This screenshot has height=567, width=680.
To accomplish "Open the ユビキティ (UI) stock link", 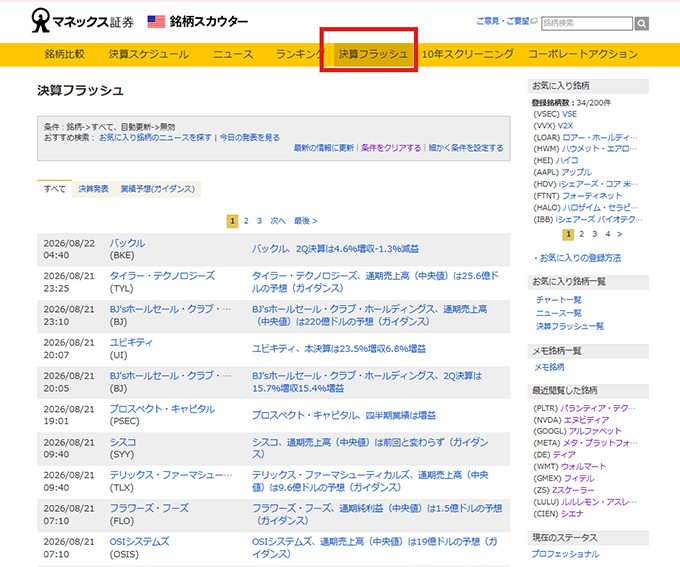I will point(131,343).
